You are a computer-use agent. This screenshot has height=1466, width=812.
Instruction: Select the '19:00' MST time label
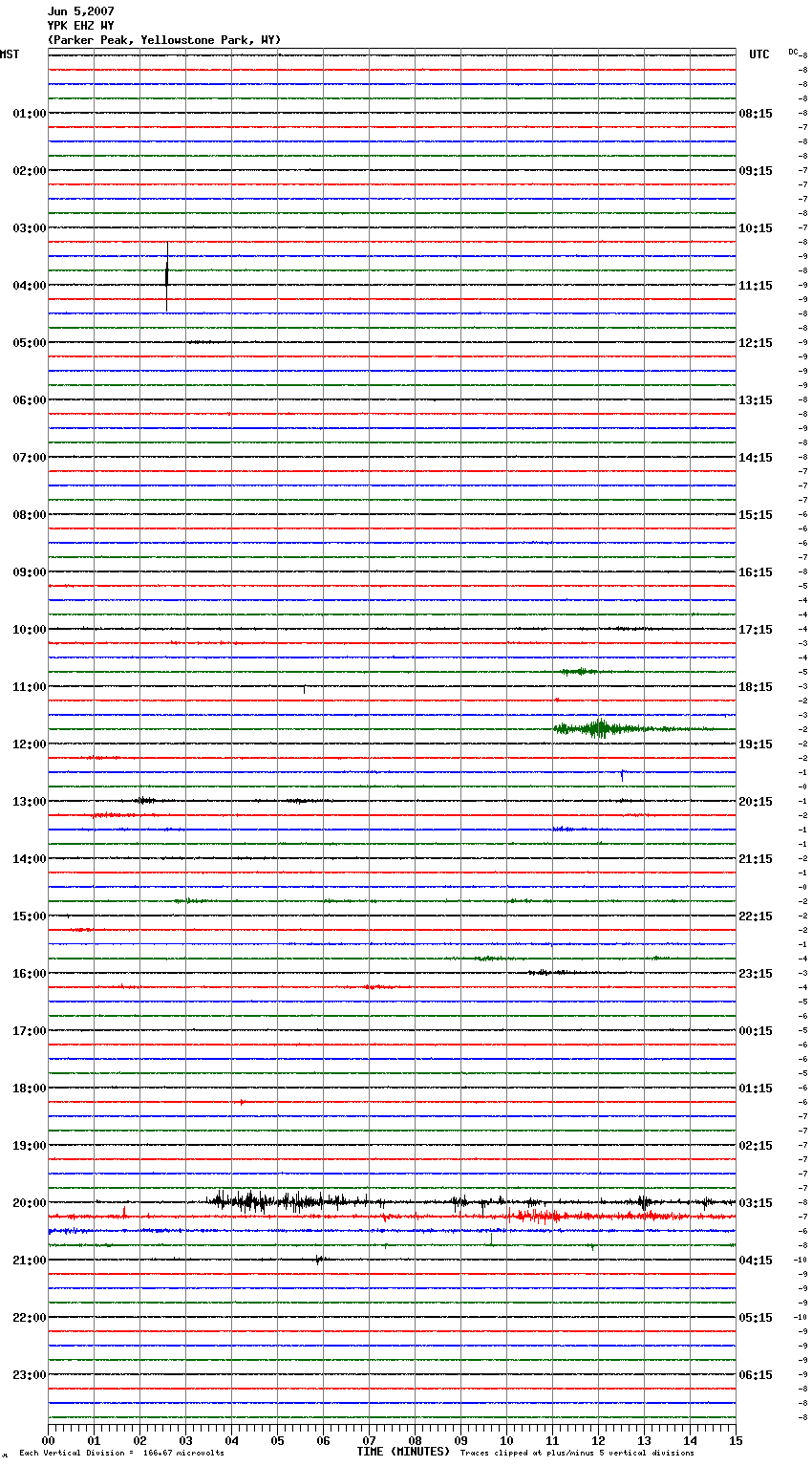pyautogui.click(x=30, y=1146)
